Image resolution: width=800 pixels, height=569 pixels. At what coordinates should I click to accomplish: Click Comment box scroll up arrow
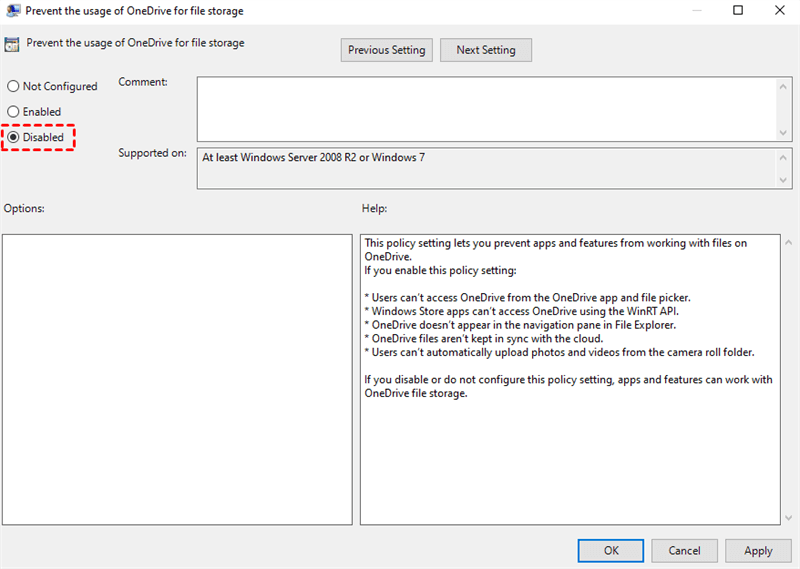tap(784, 87)
